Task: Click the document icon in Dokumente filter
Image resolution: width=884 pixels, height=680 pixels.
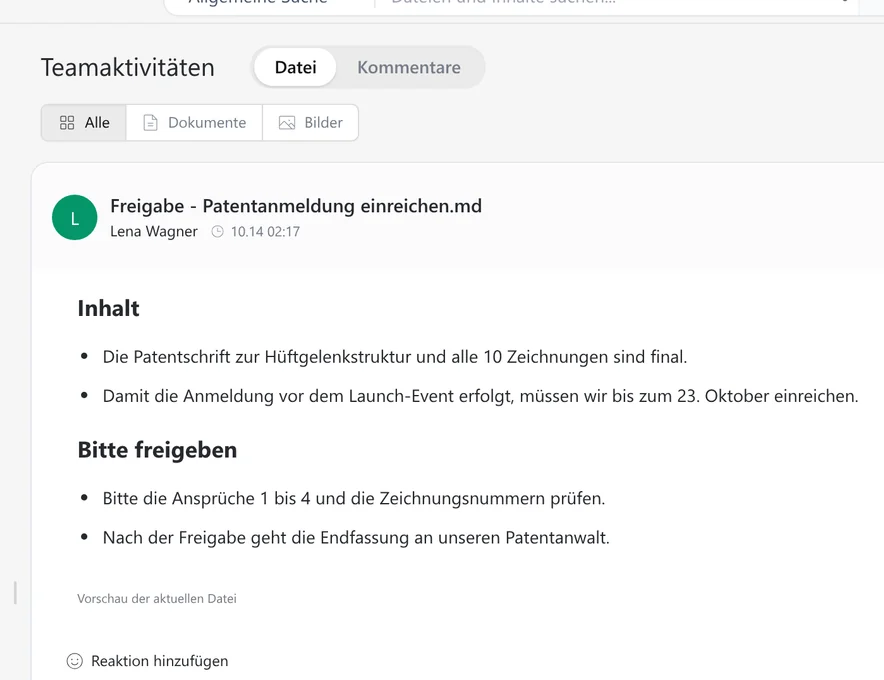Action: click(151, 122)
